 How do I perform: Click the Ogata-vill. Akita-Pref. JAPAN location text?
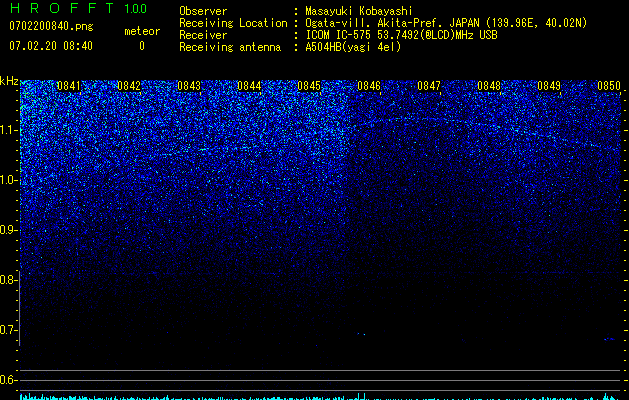coord(446,23)
